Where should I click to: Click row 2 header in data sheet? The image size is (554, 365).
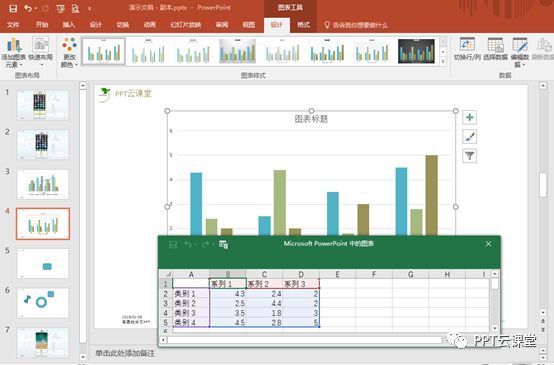click(166, 294)
